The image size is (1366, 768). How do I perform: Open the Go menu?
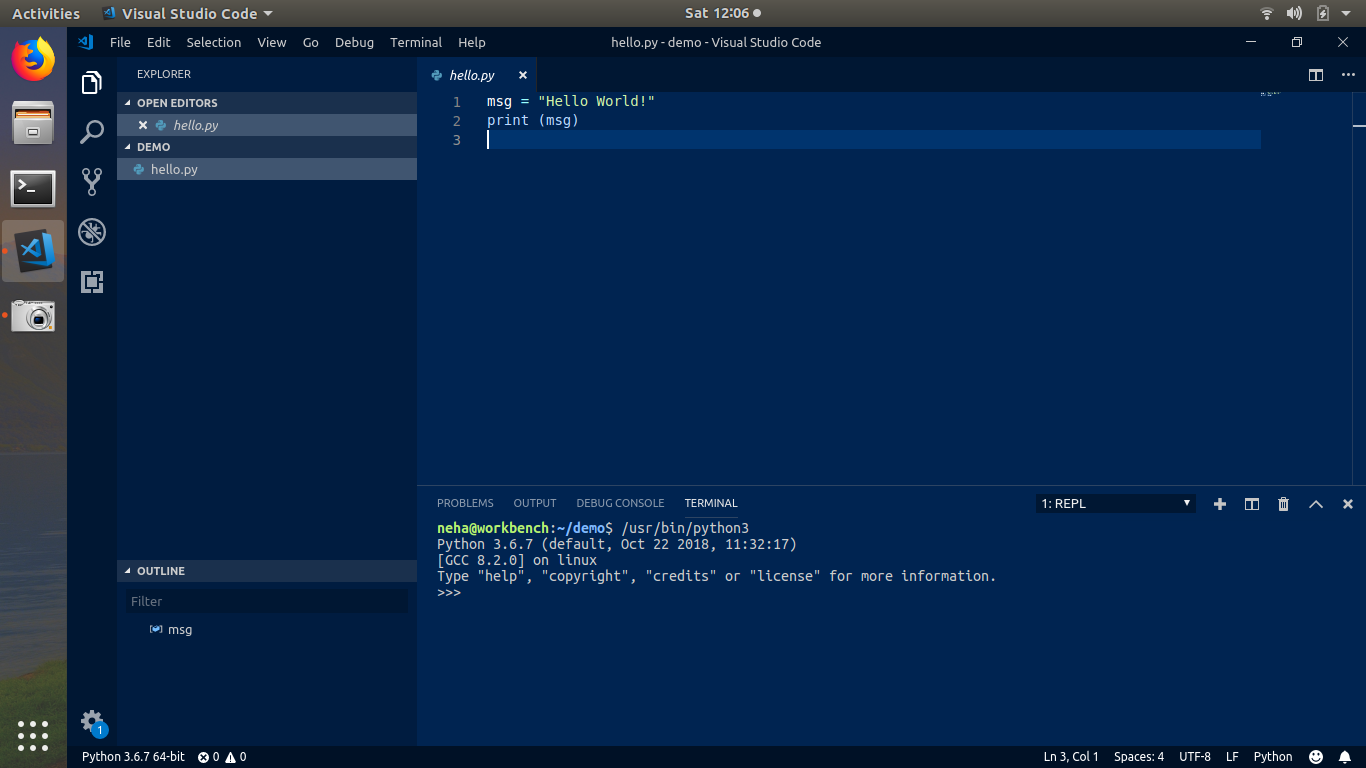pos(311,42)
